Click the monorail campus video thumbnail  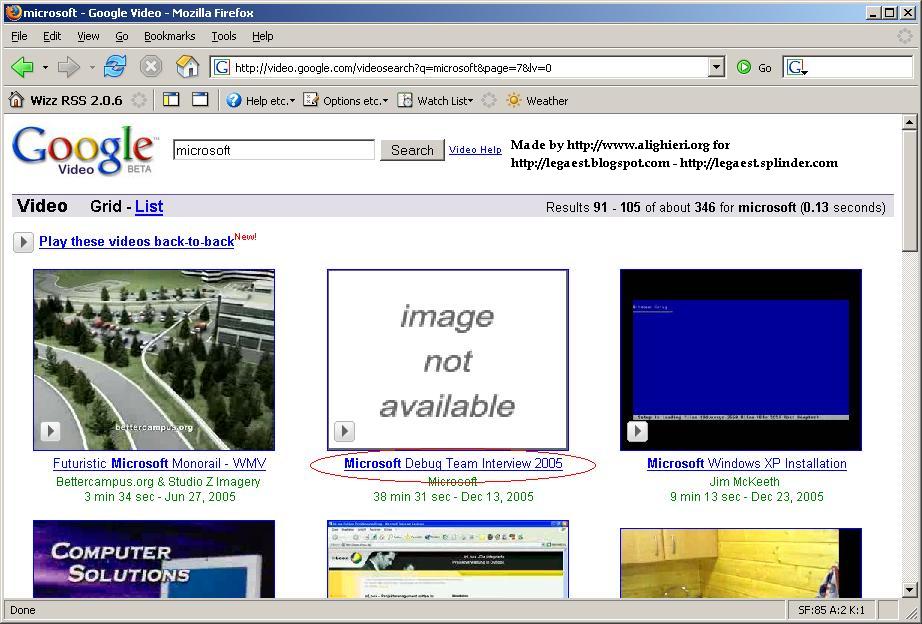click(154, 360)
